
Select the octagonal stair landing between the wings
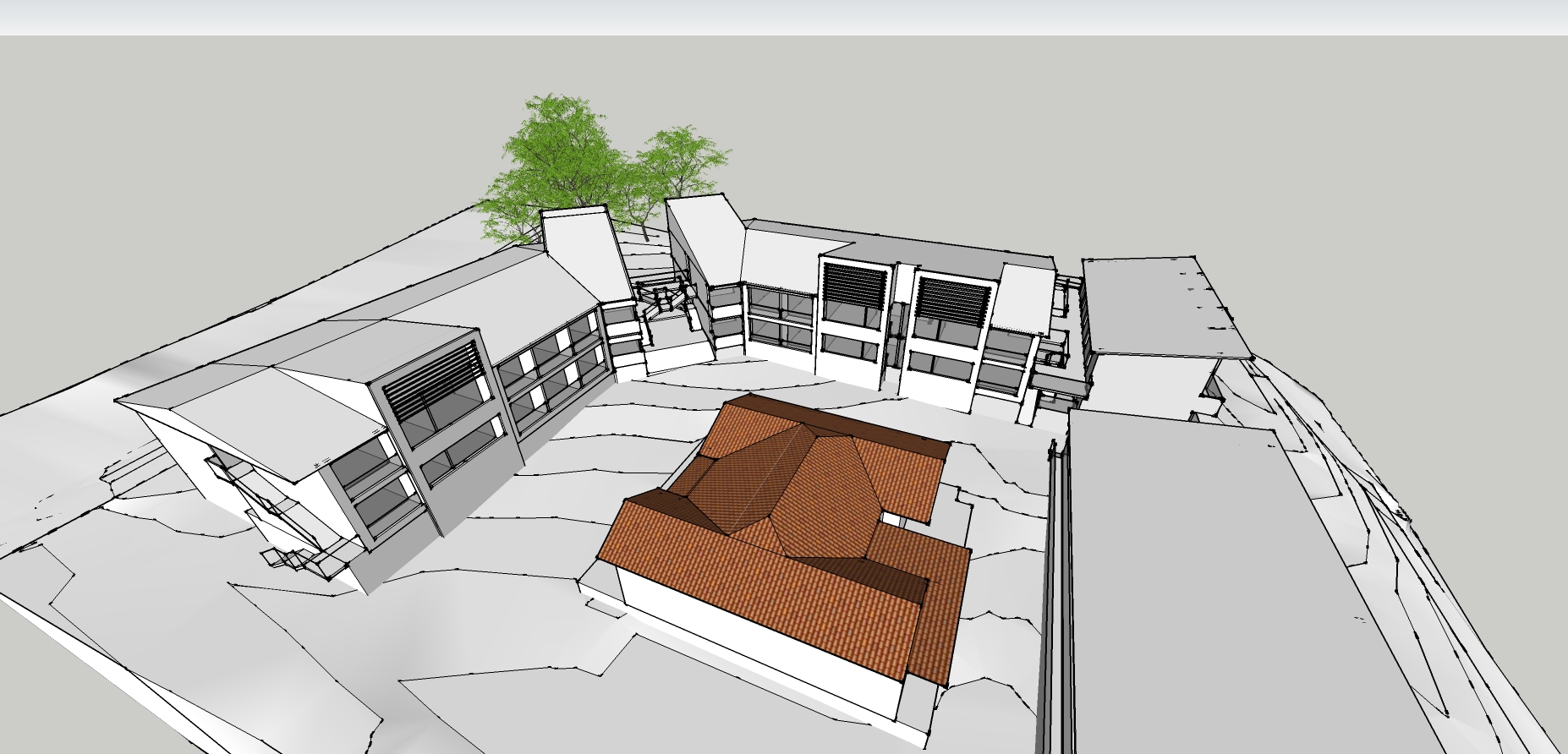tap(662, 299)
